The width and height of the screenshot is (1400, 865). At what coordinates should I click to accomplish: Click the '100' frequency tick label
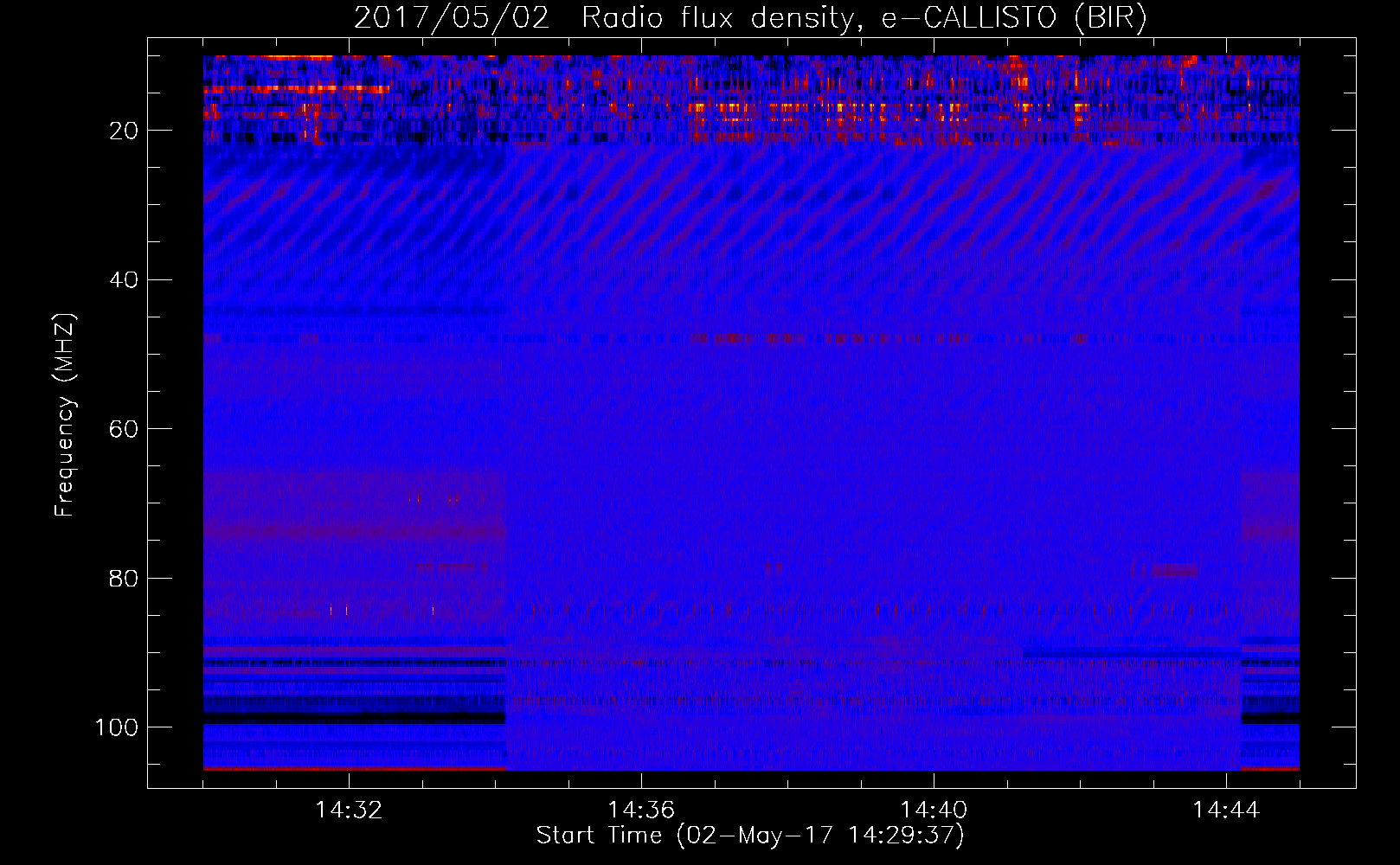click(117, 727)
